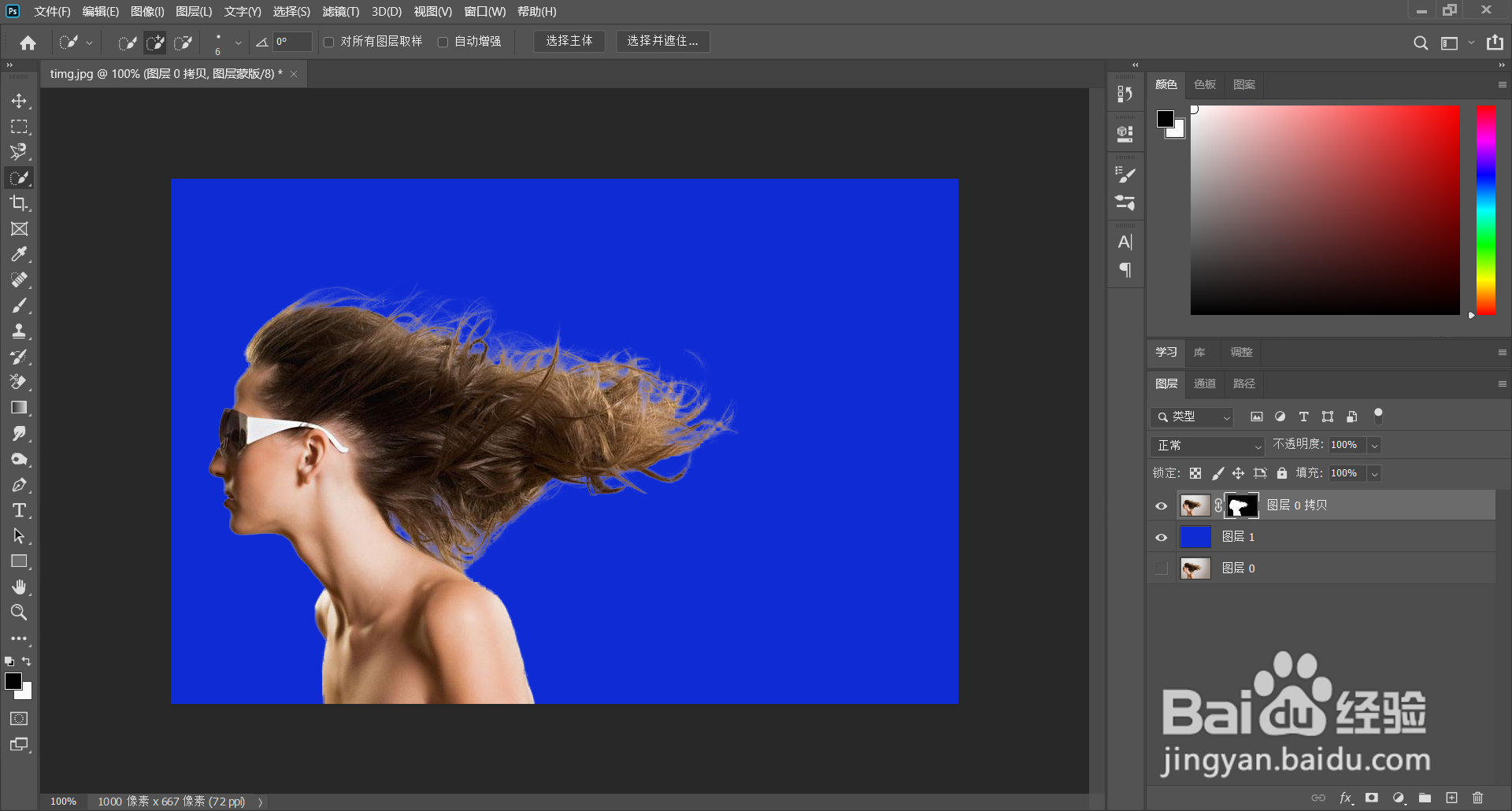The width and height of the screenshot is (1512, 811).
Task: Open the 正常 blend mode dropdown
Action: point(1206,446)
